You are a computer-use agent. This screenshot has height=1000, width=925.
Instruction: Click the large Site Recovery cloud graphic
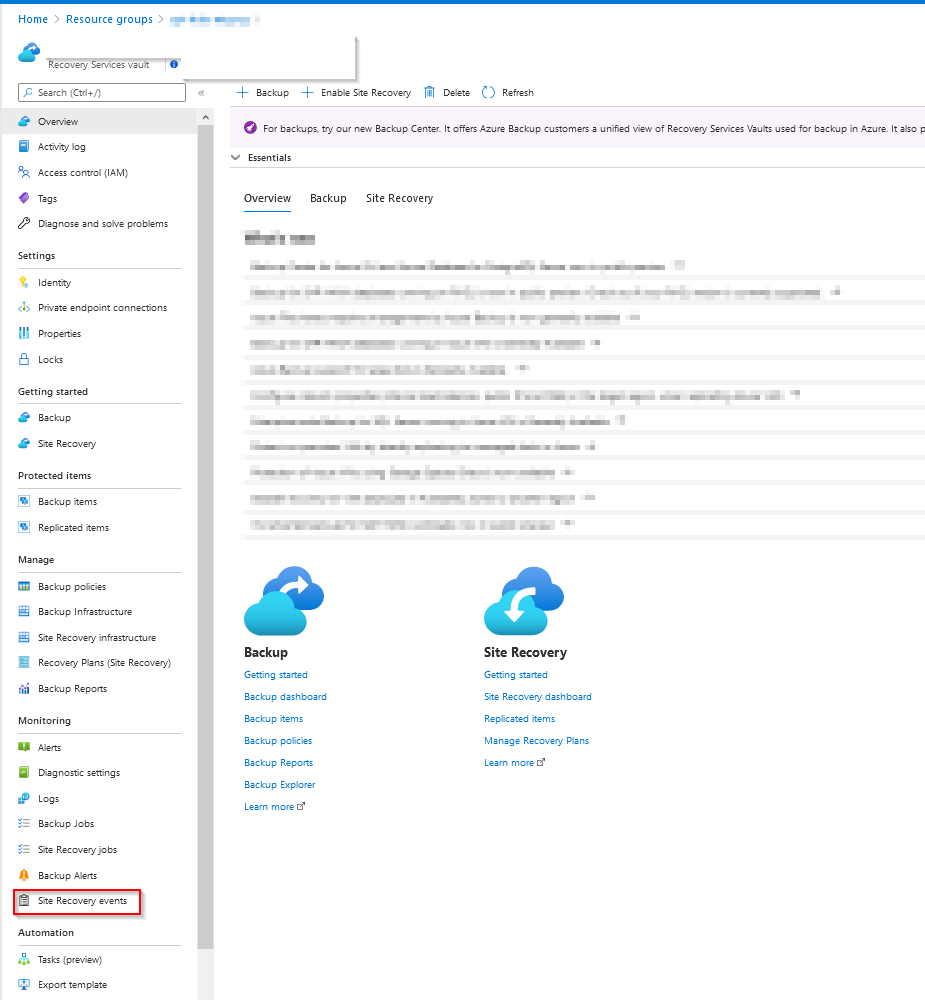(x=524, y=601)
